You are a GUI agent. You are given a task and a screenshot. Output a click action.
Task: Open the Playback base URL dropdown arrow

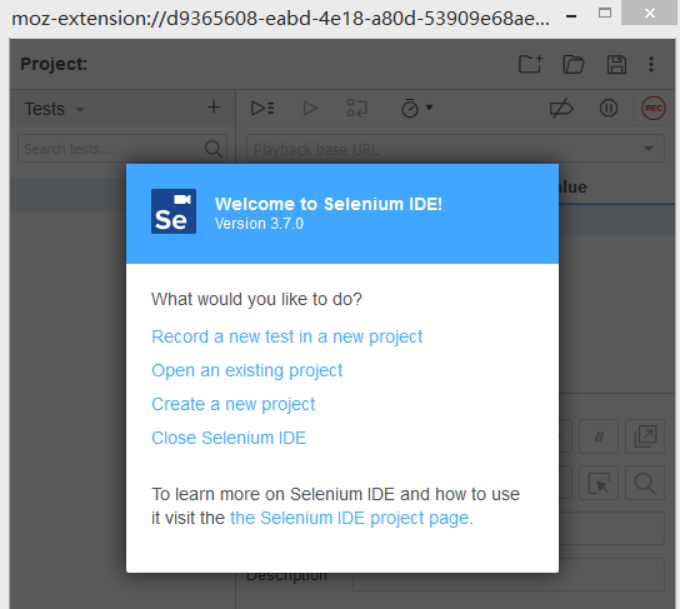coord(648,148)
